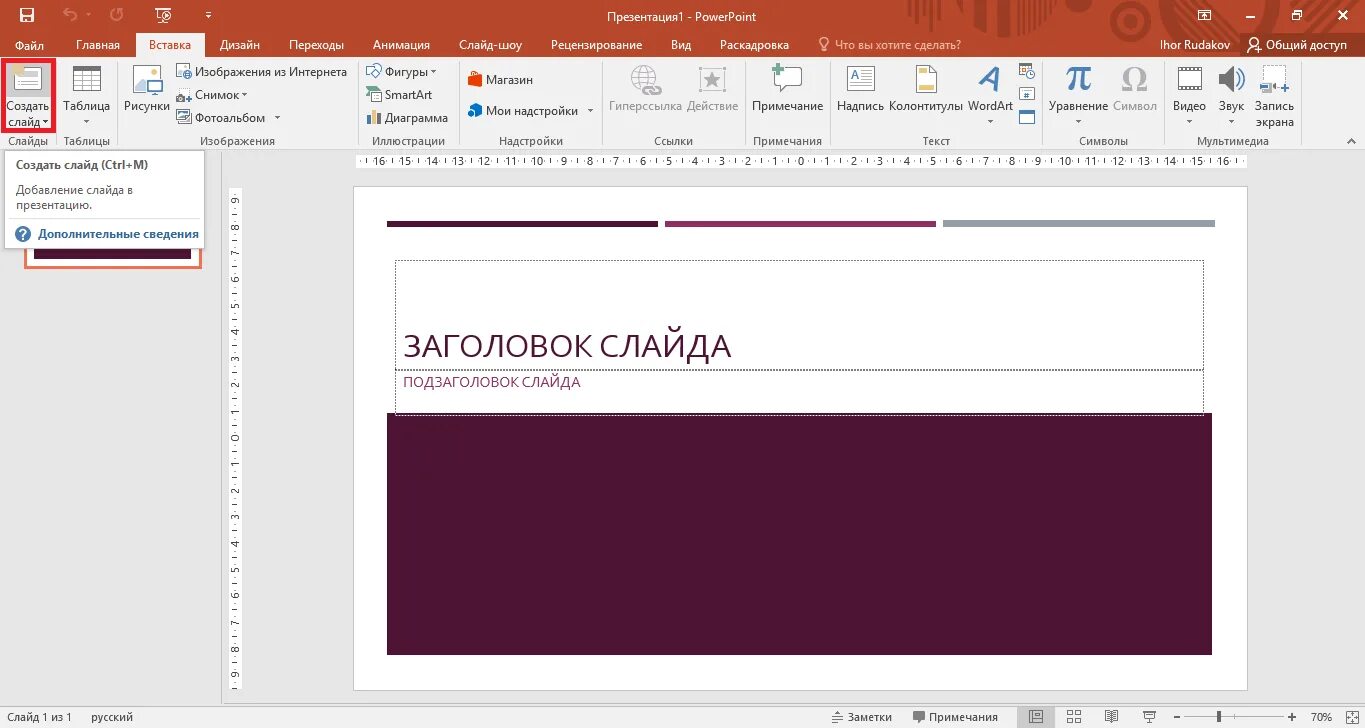Click the Redo icon in quick access toolbar
The height and width of the screenshot is (728, 1365).
(116, 16)
